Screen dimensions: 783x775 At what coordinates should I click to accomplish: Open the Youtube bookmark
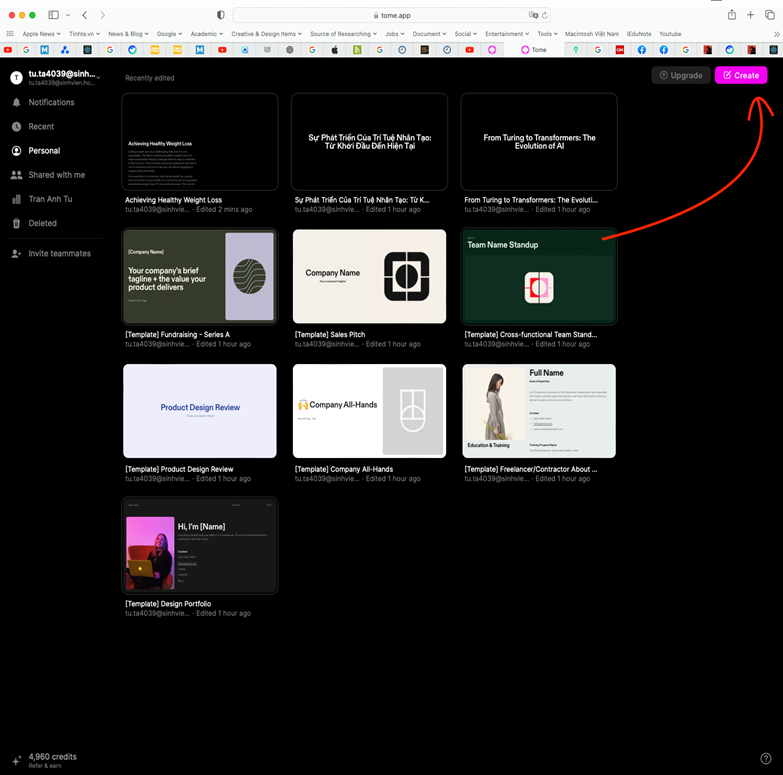pos(670,34)
